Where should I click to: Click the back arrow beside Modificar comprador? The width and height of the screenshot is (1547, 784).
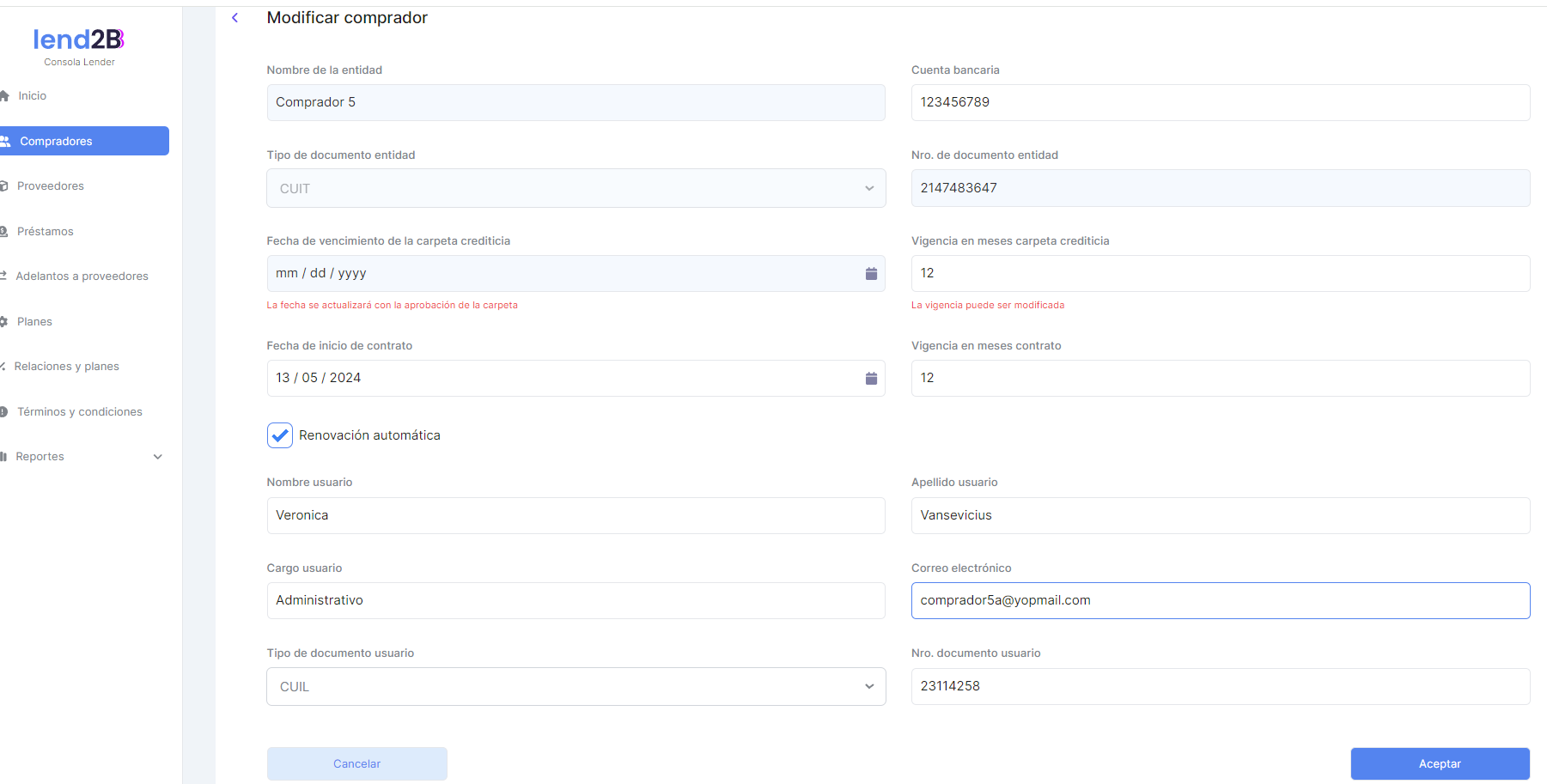click(x=234, y=18)
